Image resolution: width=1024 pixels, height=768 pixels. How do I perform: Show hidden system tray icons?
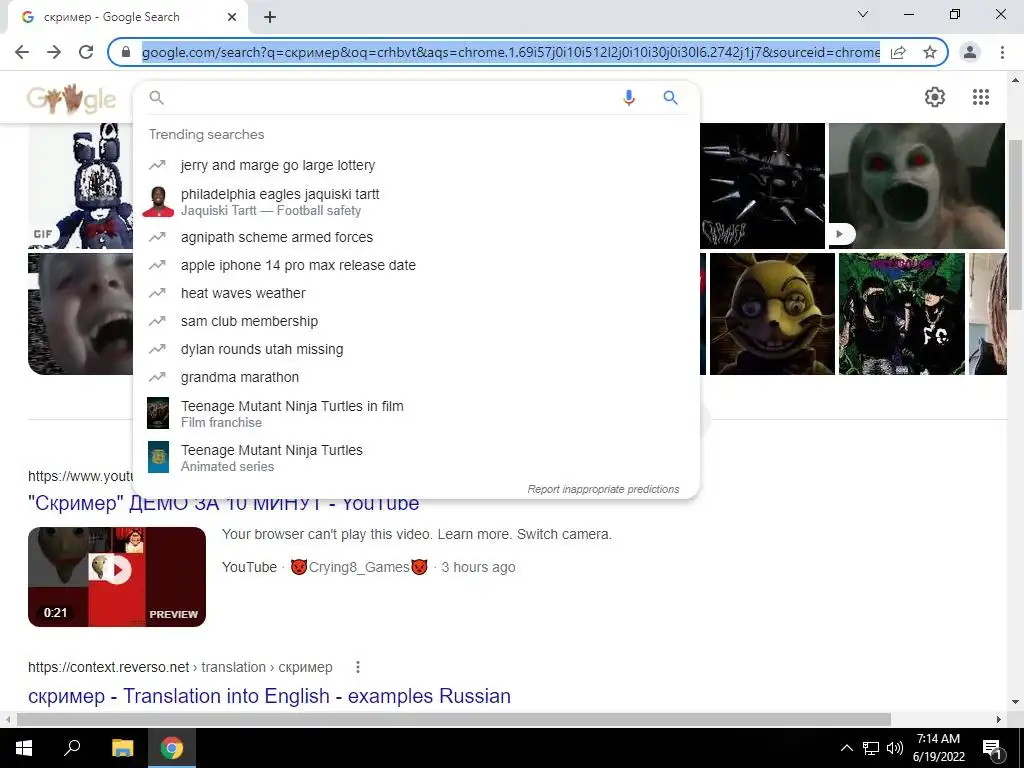point(846,748)
